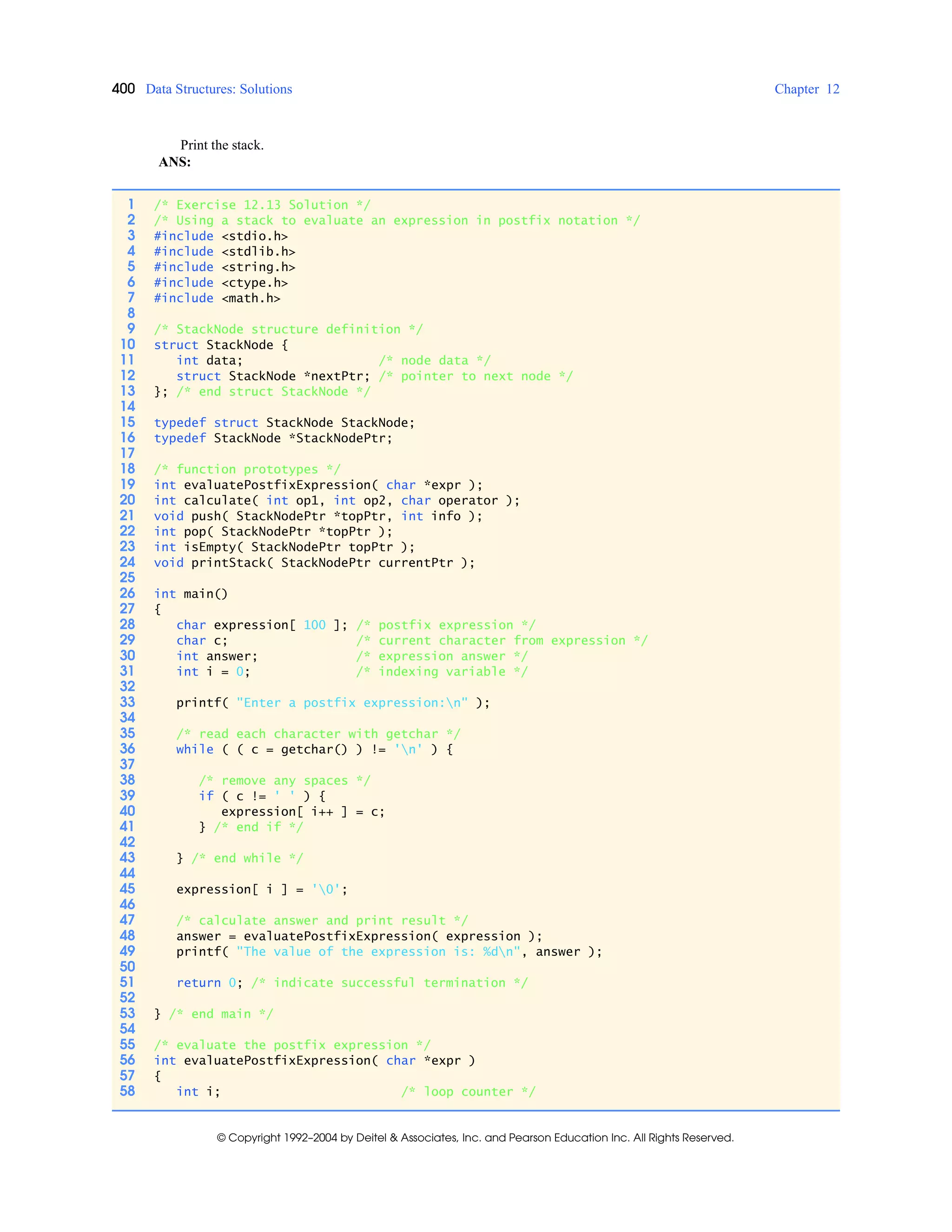
Task: Click the 'pointer to next node' comment
Action: coord(476,376)
